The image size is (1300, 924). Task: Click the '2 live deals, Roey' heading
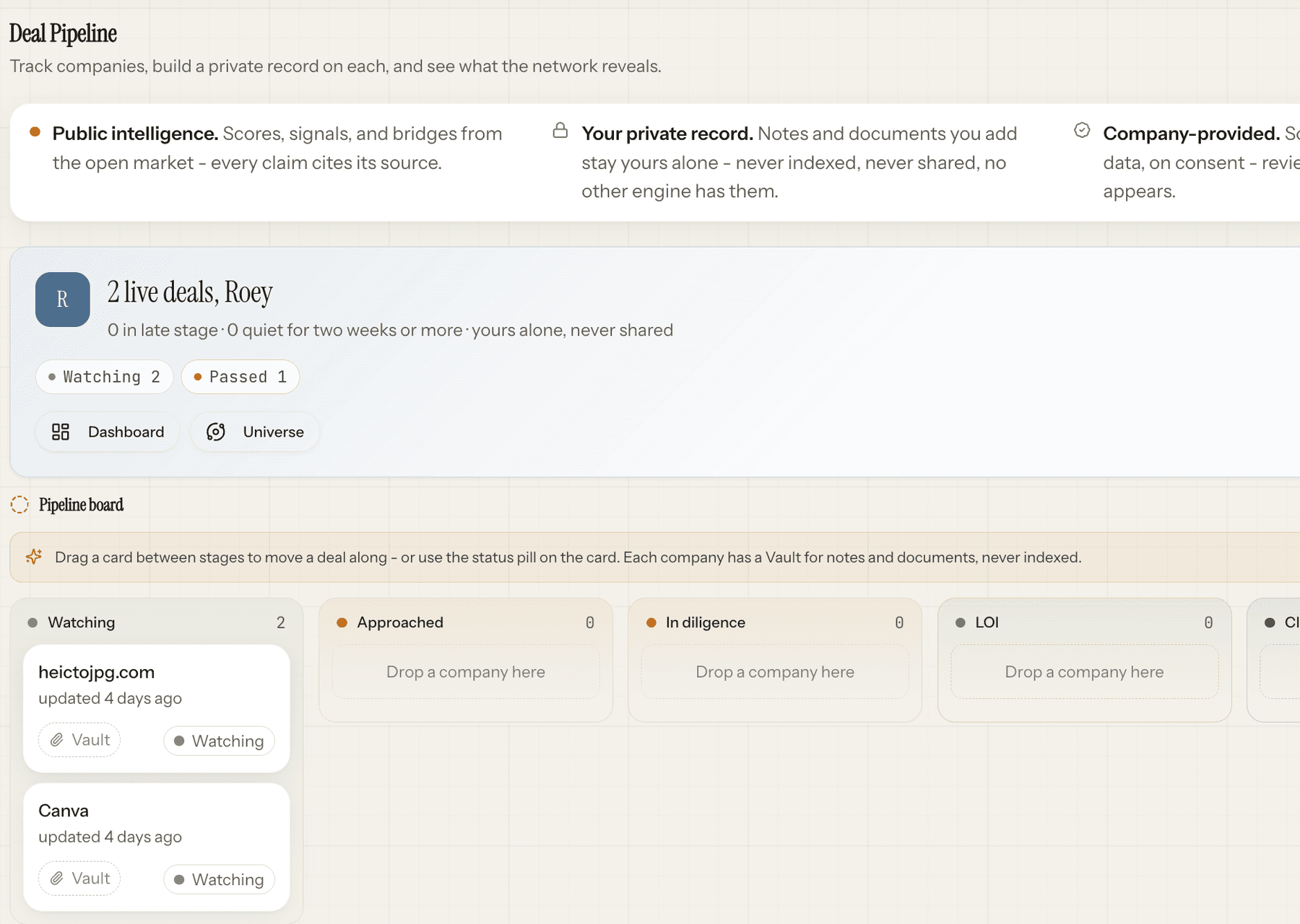[190, 292]
